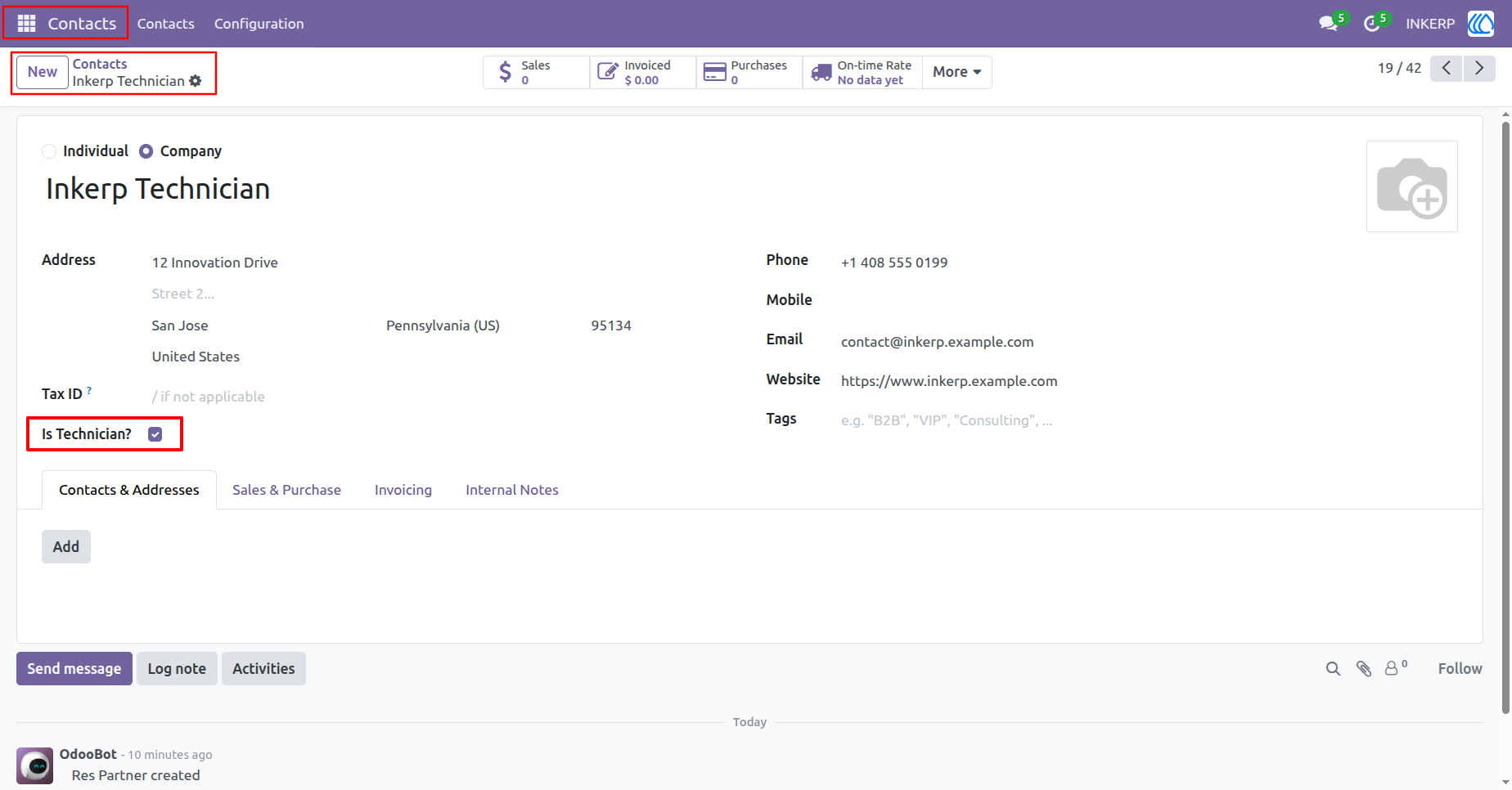The image size is (1512, 790).
Task: Select the Contacts & Addresses tab
Action: [129, 490]
